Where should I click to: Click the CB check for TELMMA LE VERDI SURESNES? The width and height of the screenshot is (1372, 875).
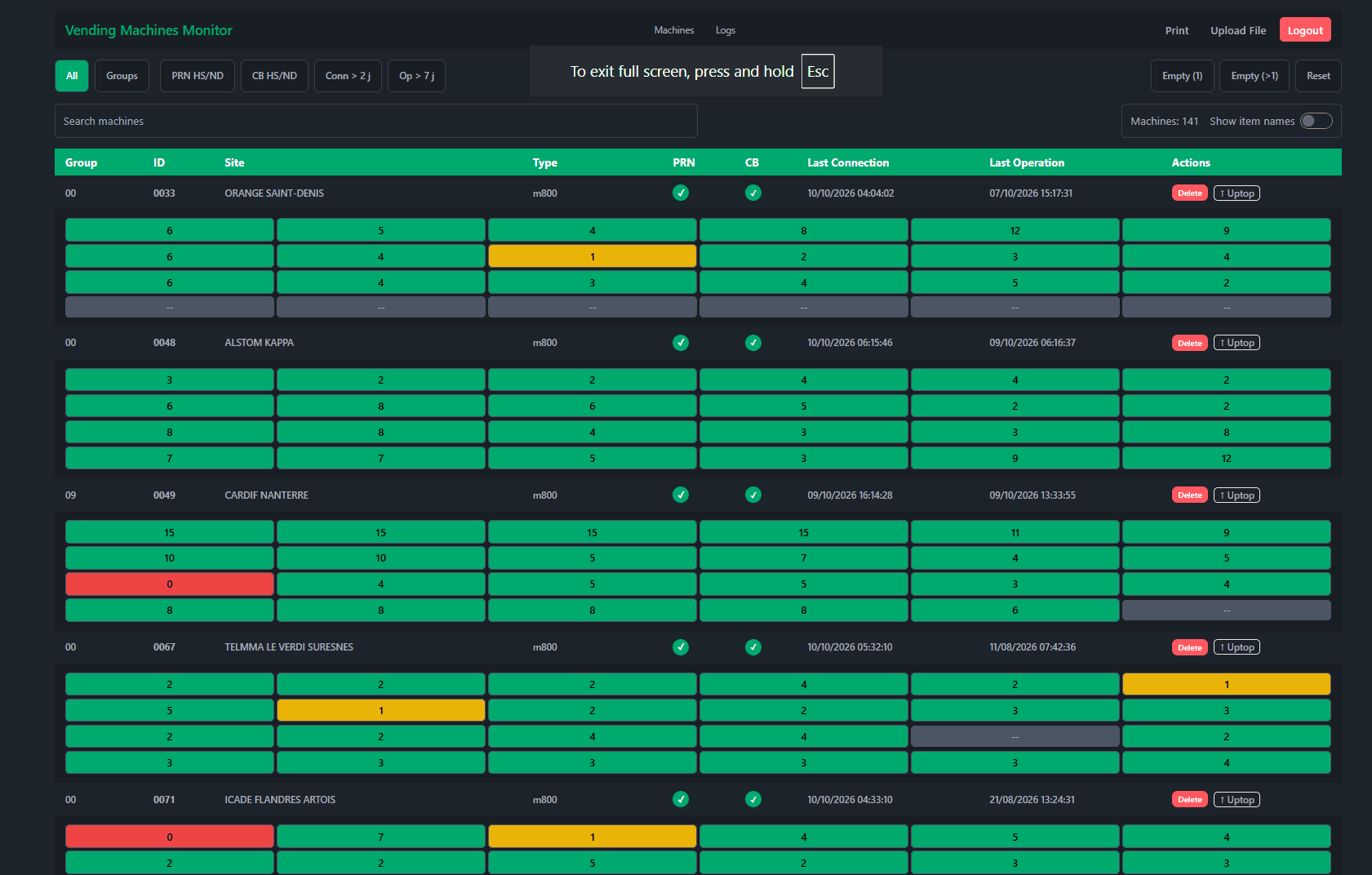click(753, 647)
